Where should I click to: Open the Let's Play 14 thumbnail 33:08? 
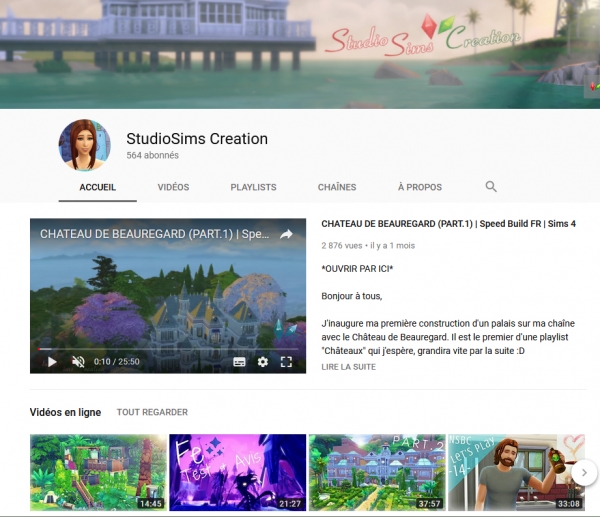click(517, 472)
